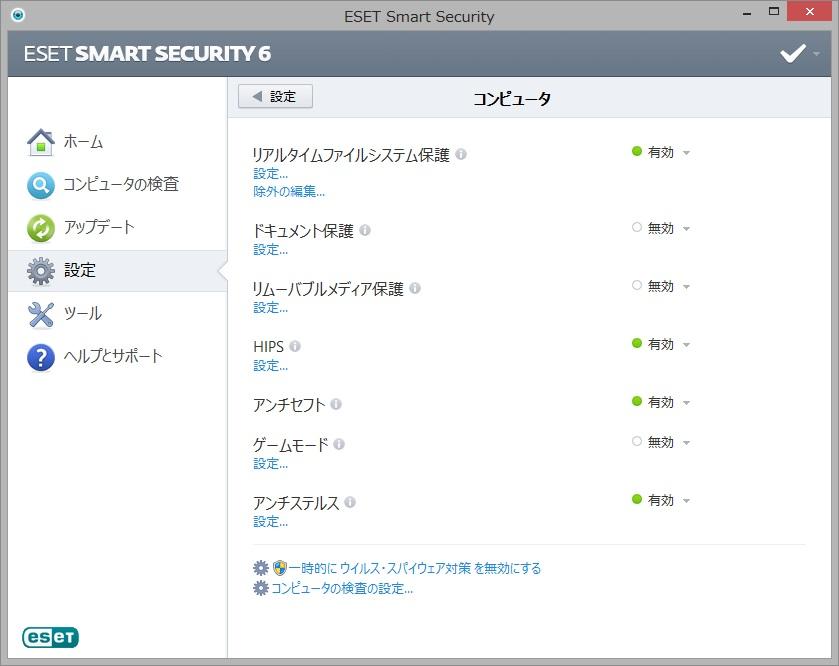The height and width of the screenshot is (666, 839).
Task: Click the Help and Support question icon
Action: pyautogui.click(x=40, y=357)
